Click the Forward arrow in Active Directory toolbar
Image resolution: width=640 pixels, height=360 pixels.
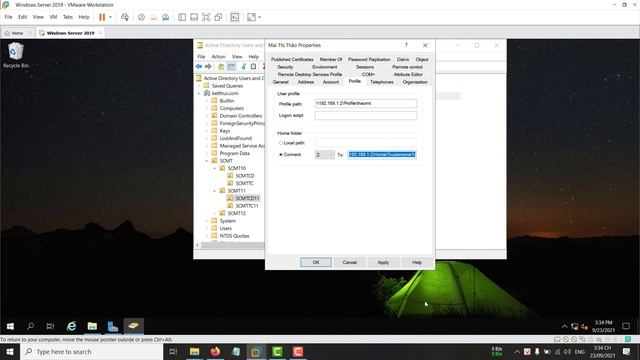208,67
